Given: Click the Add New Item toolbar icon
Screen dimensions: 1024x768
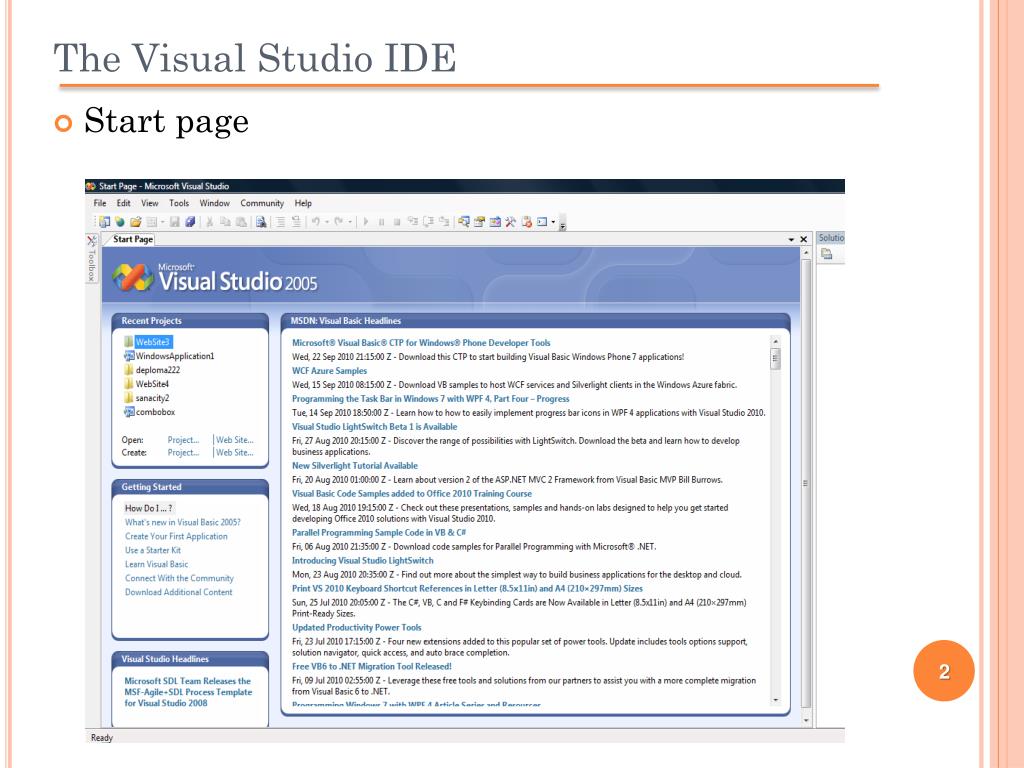Looking at the screenshot, I should 151,222.
